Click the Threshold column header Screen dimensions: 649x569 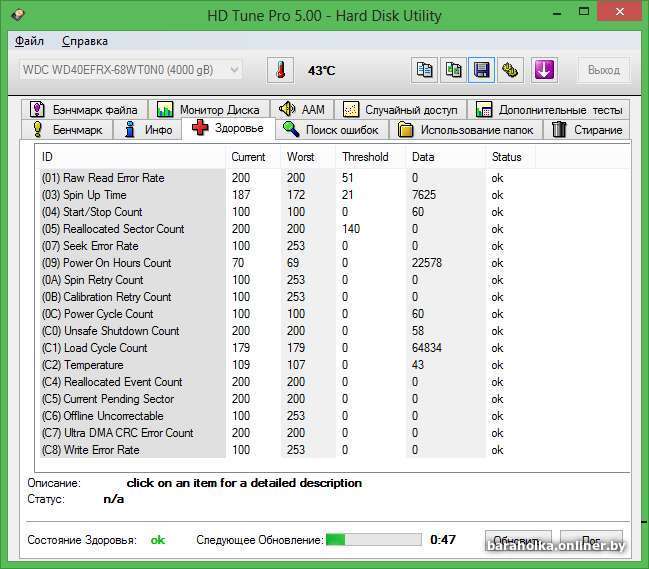[371, 157]
